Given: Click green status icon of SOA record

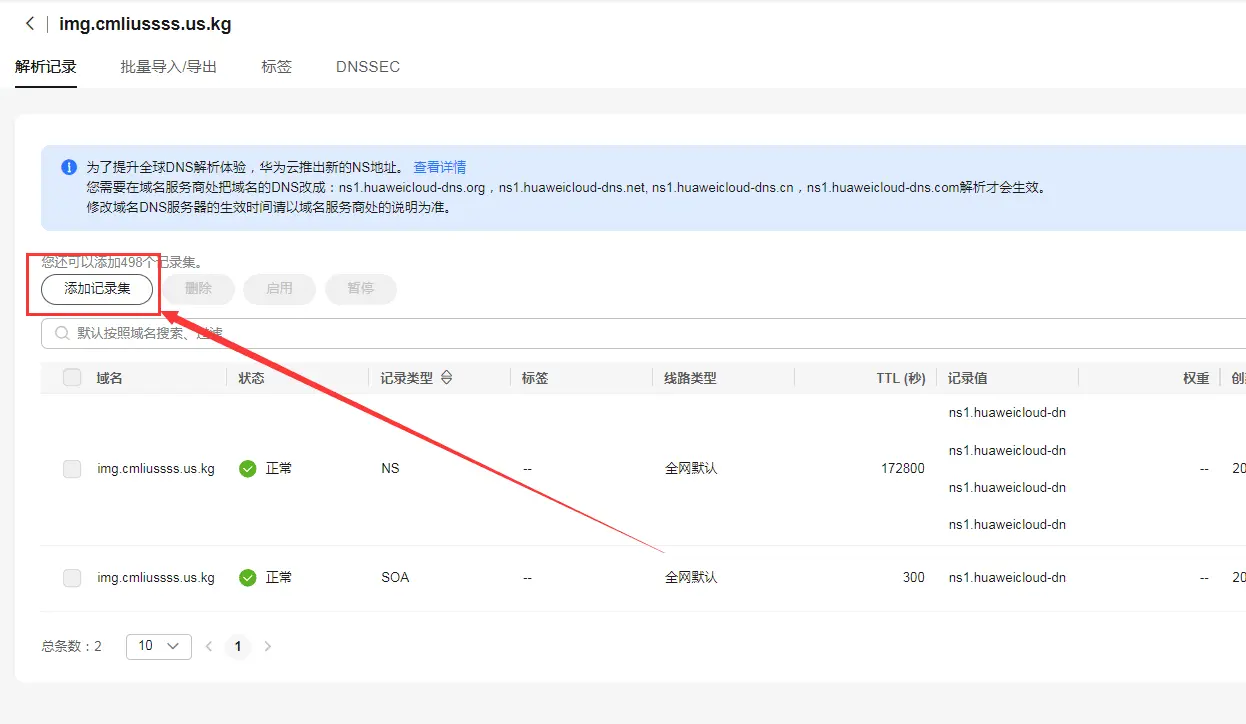Looking at the screenshot, I should tap(248, 577).
